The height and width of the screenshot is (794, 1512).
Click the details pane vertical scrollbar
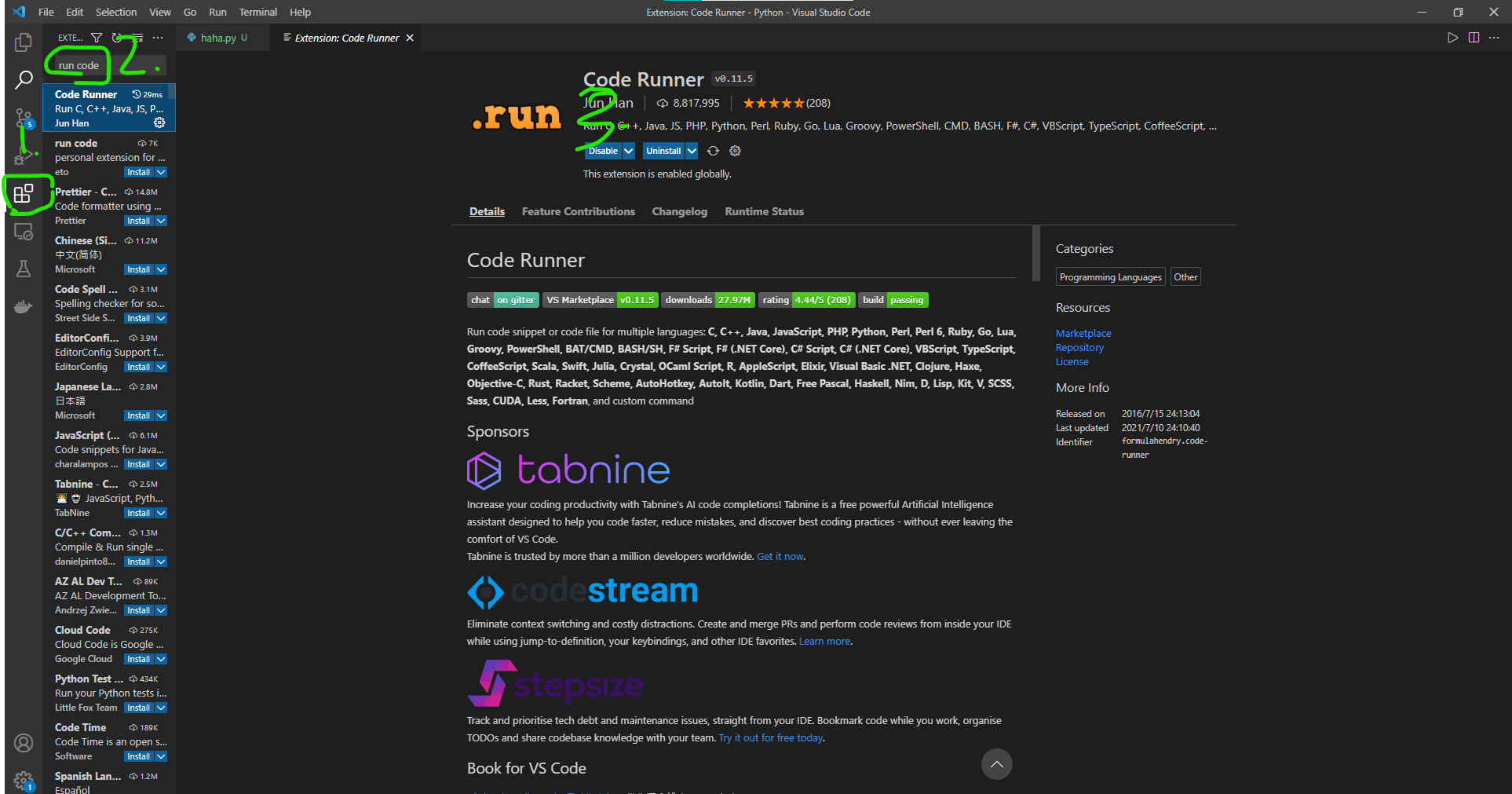pyautogui.click(x=1036, y=251)
